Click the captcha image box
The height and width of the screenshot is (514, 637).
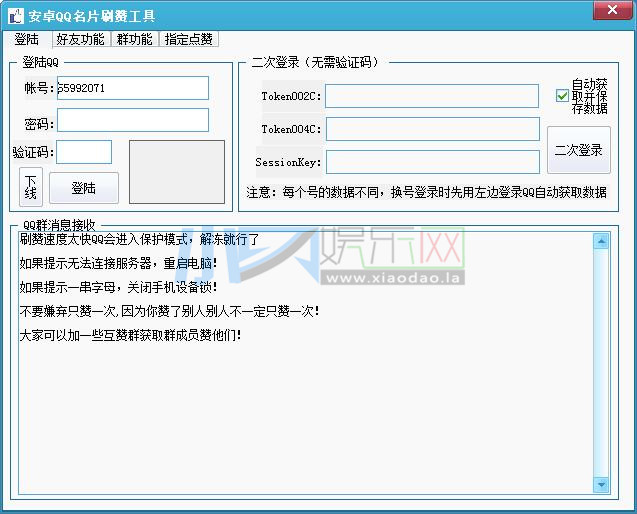tap(177, 172)
